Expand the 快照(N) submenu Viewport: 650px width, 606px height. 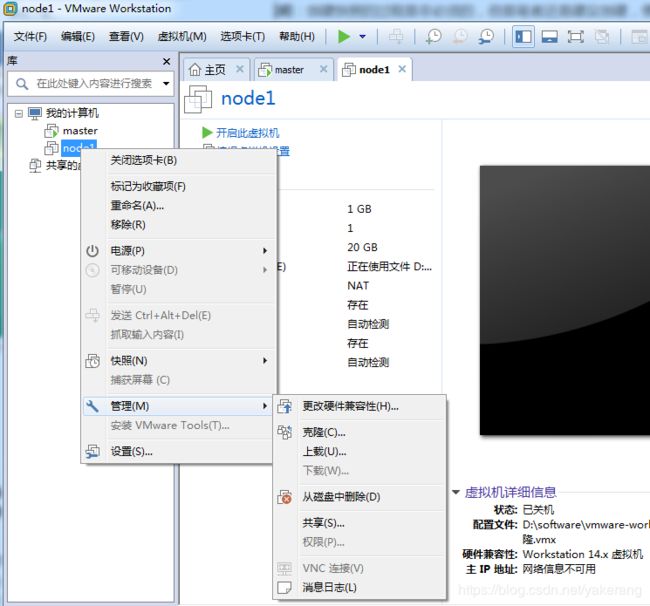click(x=179, y=361)
